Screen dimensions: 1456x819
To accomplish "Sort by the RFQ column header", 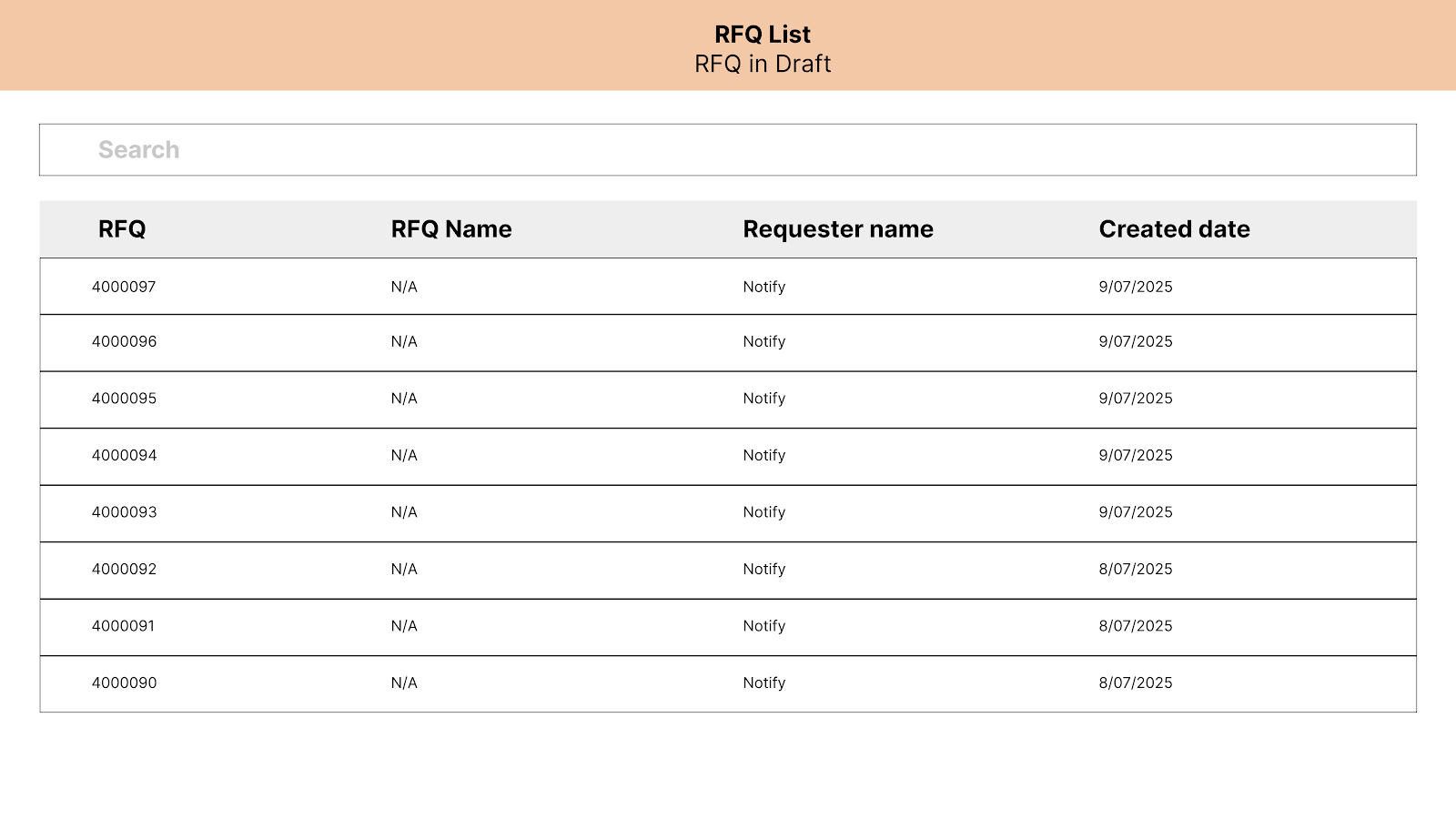I will click(x=122, y=229).
